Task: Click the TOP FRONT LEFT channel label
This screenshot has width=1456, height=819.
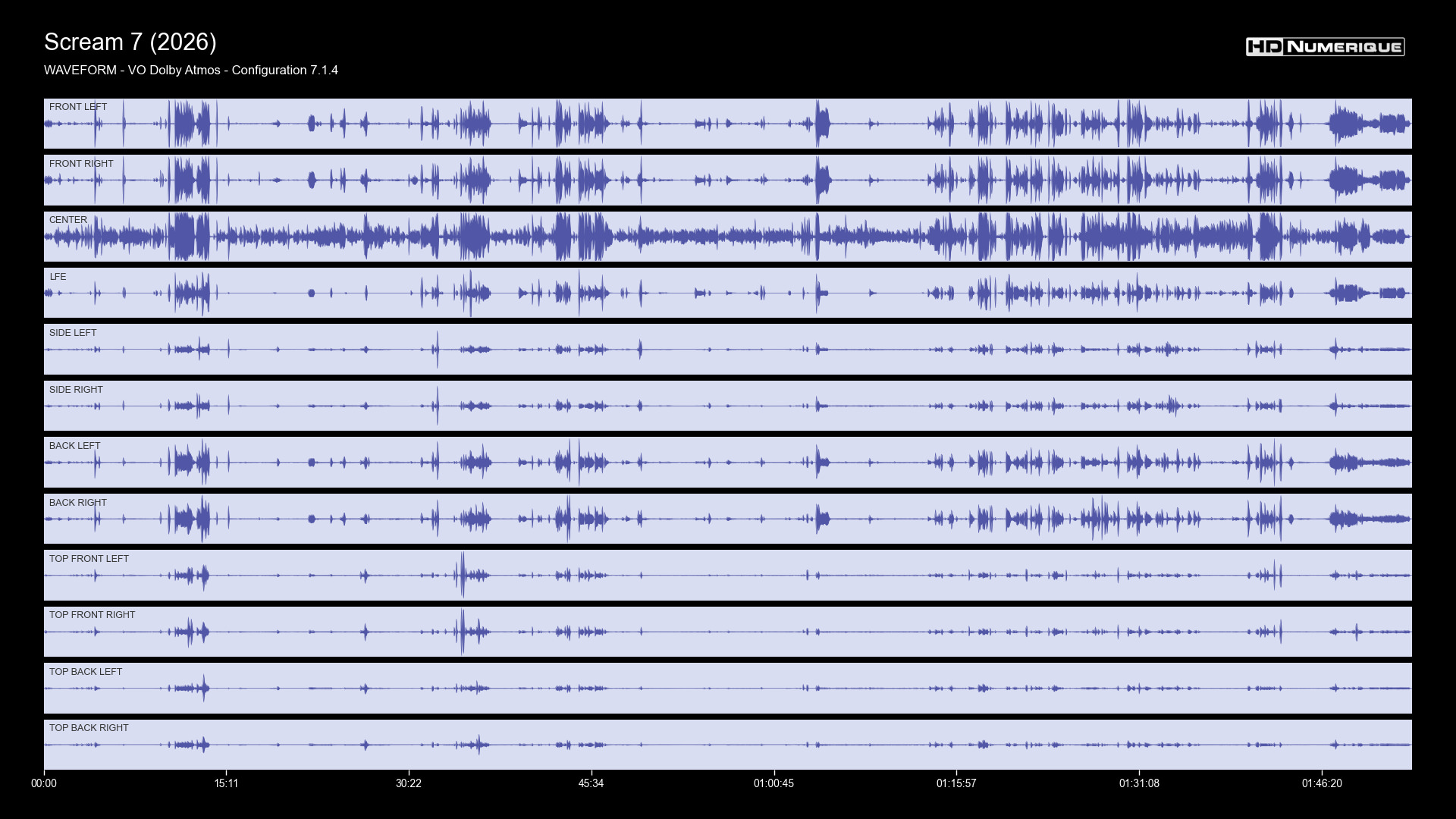Action: tap(89, 559)
